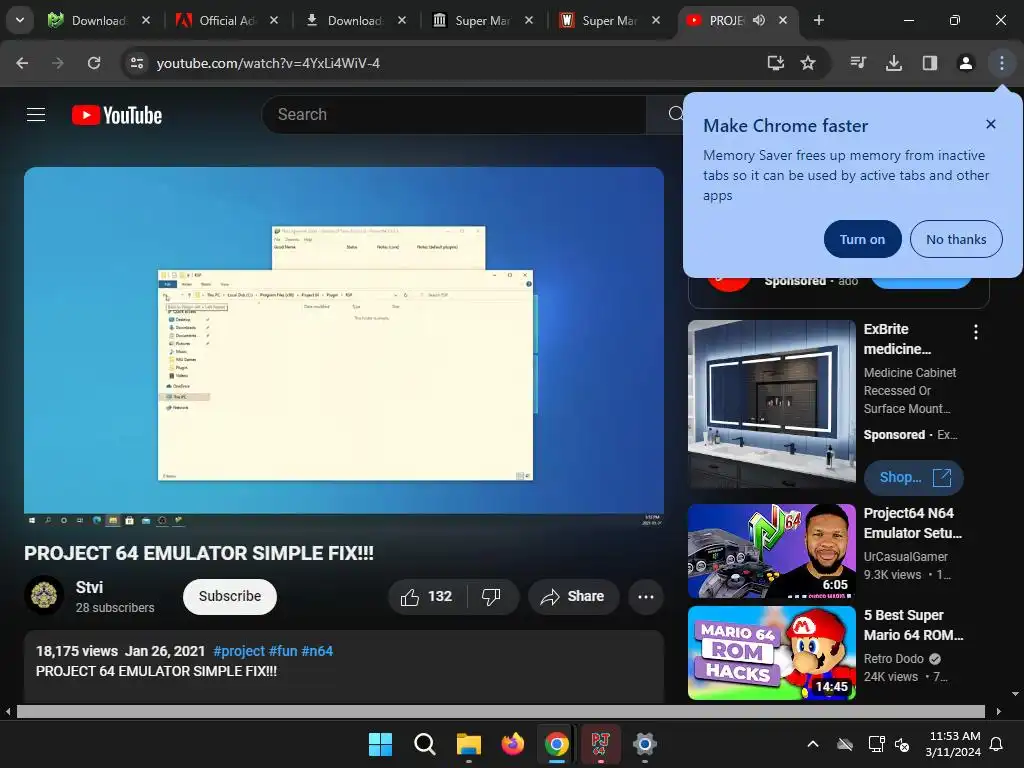
Task: Open the #fun hashtag link
Action: point(283,651)
